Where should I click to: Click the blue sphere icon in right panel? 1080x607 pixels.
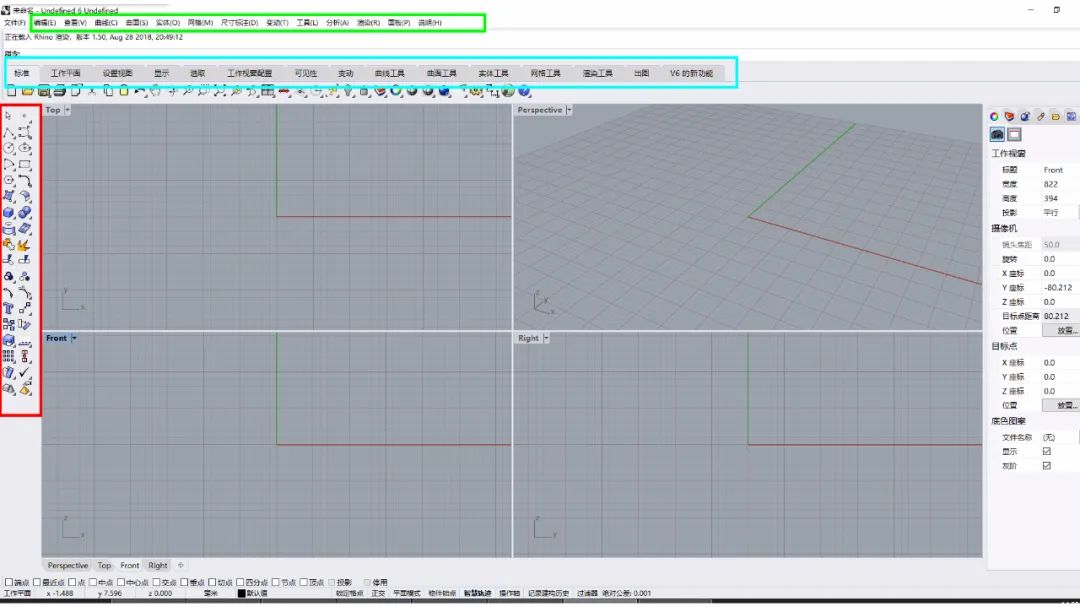click(1025, 116)
